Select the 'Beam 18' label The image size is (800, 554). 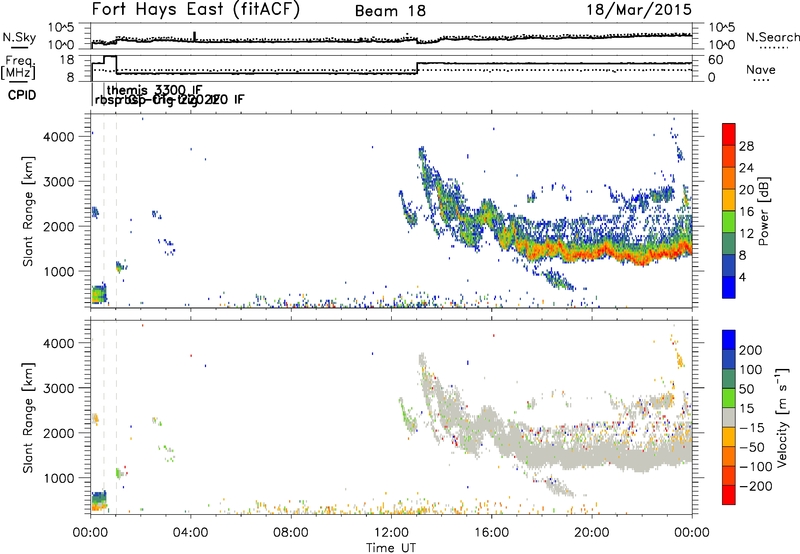pos(390,11)
